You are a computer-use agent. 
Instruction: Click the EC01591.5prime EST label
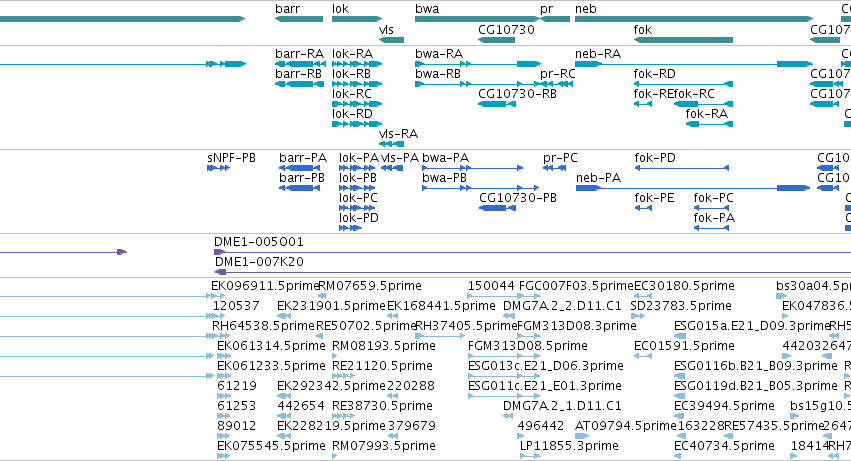point(684,346)
